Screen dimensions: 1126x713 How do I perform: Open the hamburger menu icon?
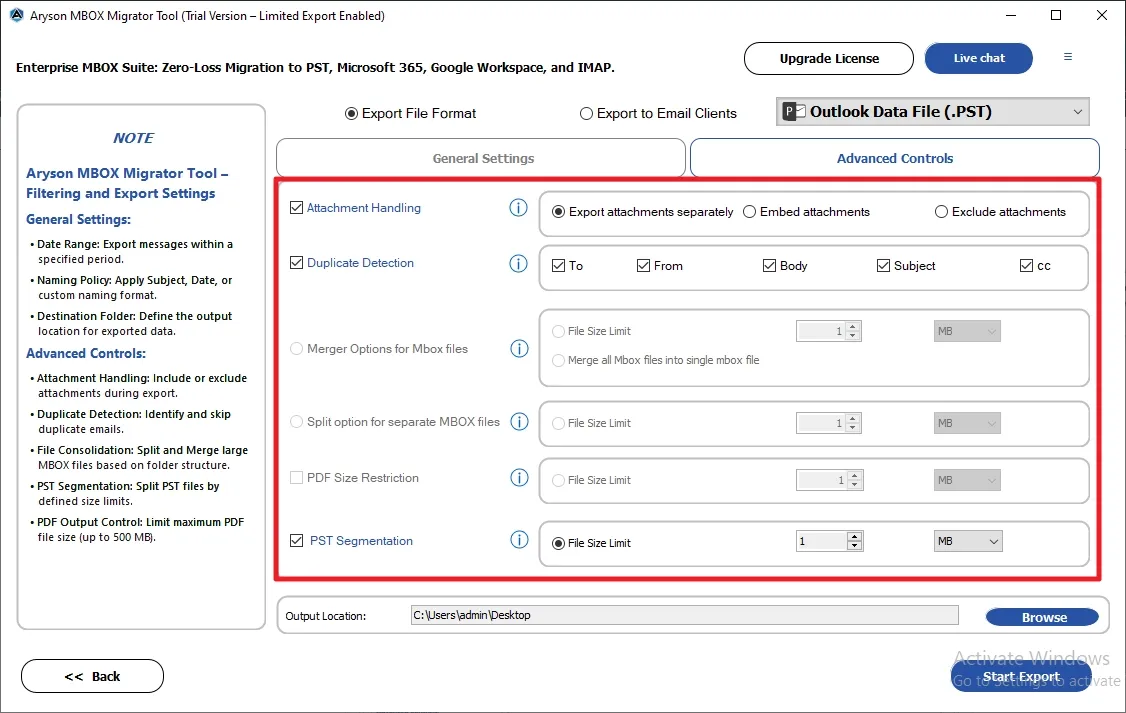click(x=1068, y=57)
